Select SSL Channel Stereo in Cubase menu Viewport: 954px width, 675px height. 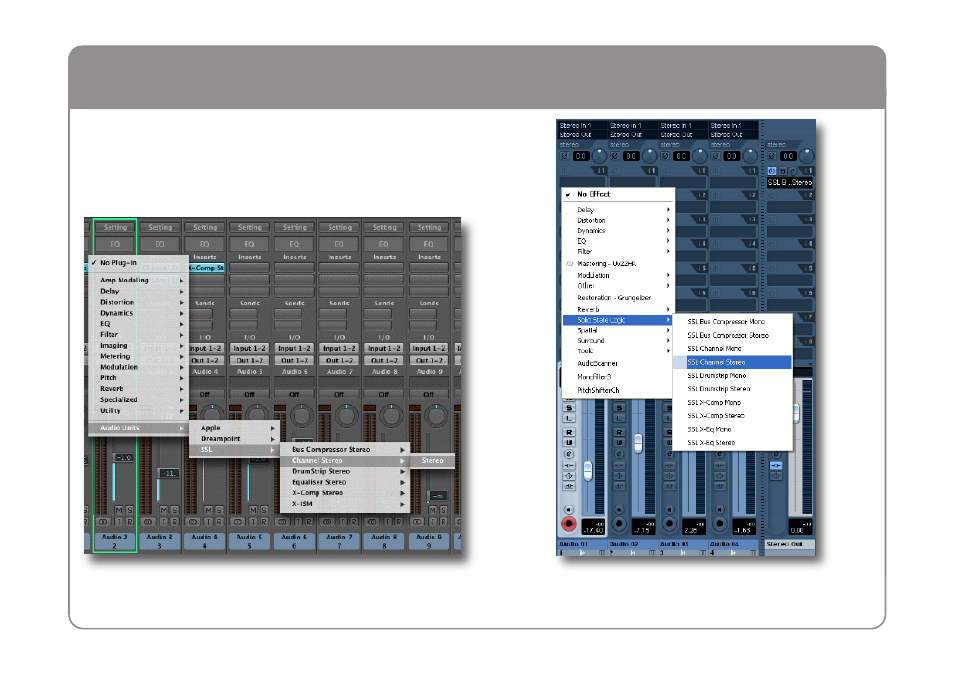732,362
